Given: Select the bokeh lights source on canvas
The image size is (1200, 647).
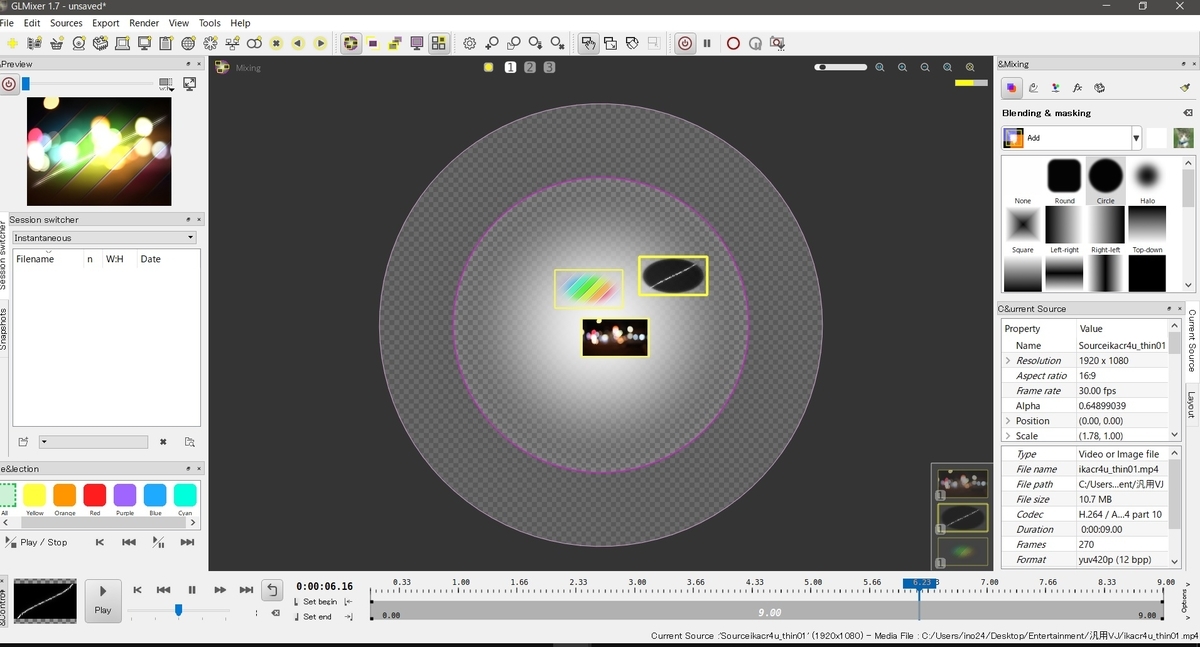Looking at the screenshot, I should [x=615, y=337].
